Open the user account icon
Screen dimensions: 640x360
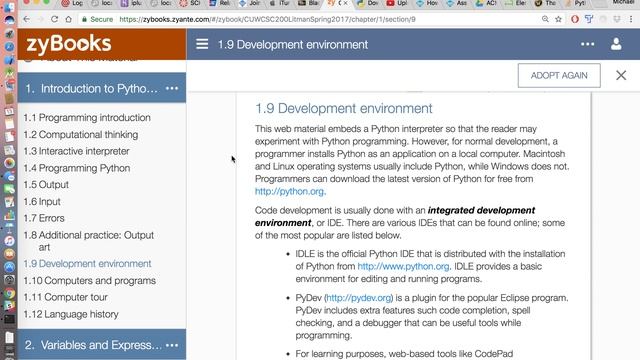[616, 44]
